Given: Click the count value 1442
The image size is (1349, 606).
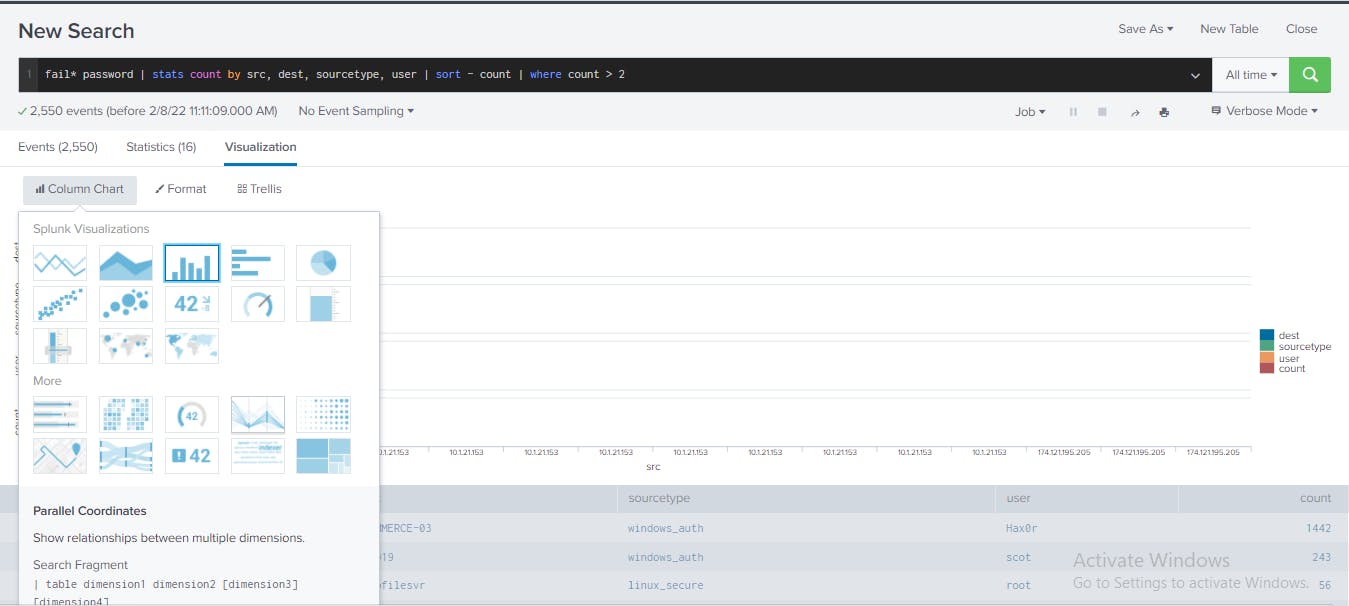Looking at the screenshot, I should [x=1319, y=528].
